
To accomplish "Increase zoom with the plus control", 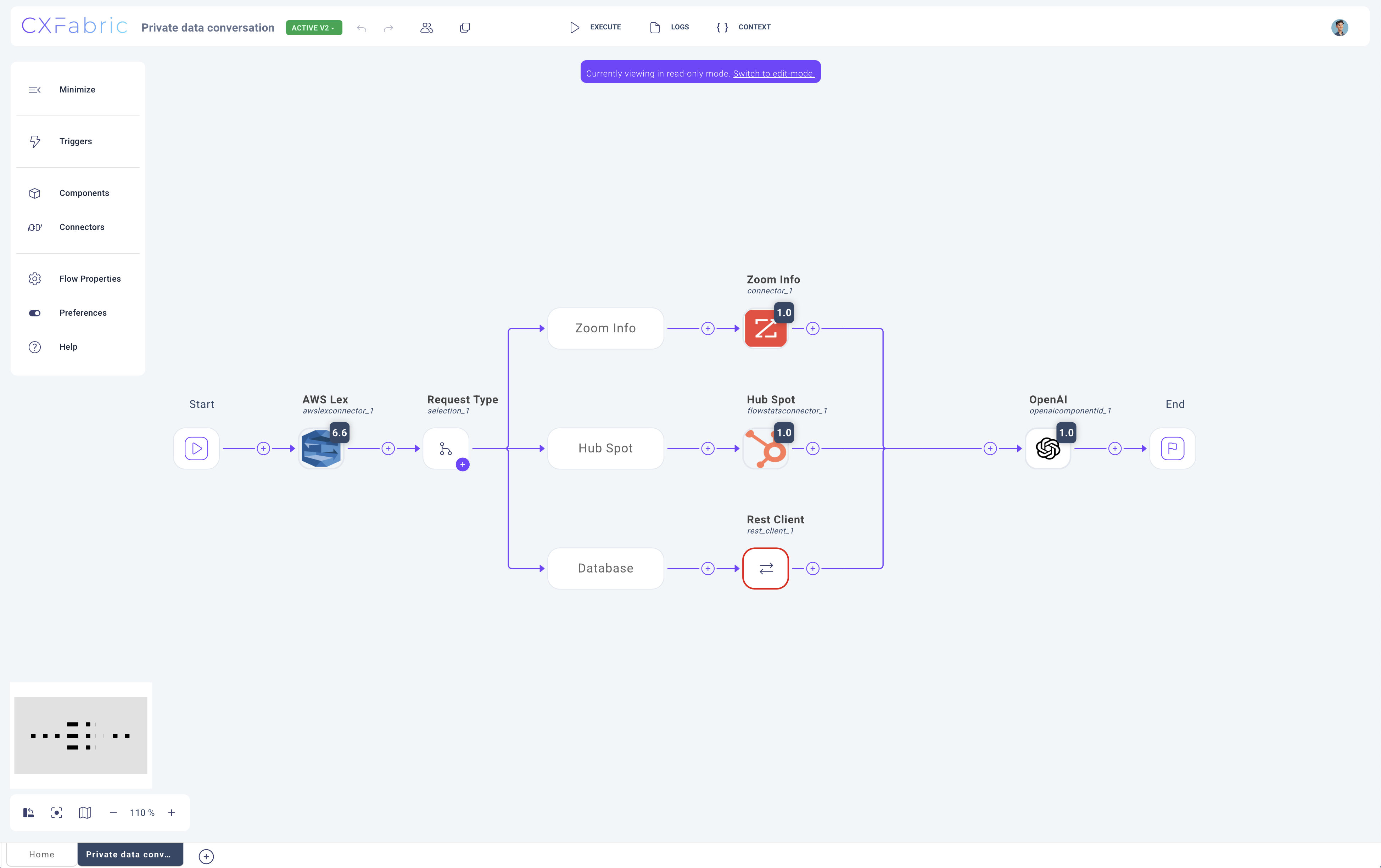I will click(x=172, y=812).
